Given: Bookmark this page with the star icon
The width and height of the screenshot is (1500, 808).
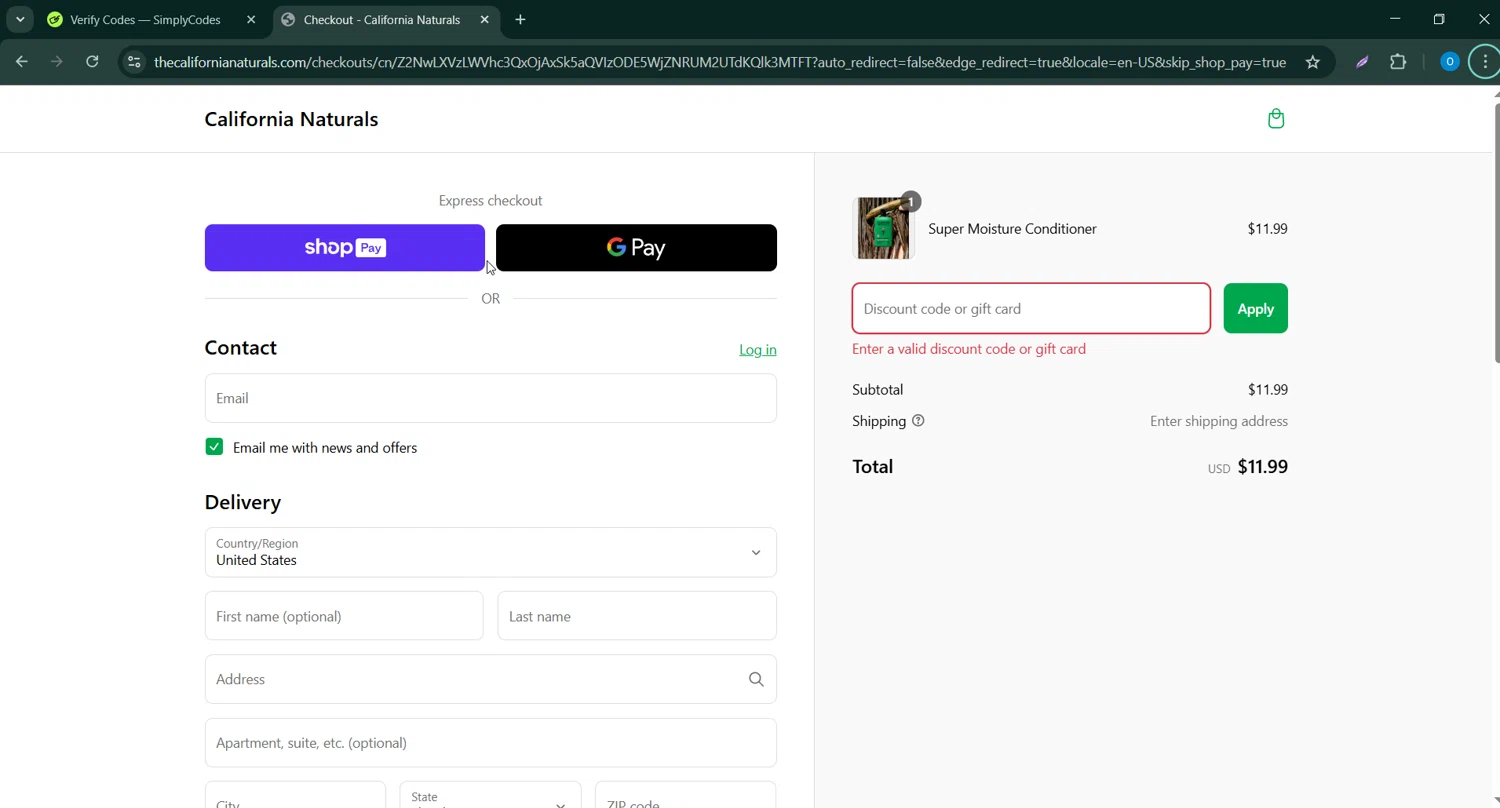Looking at the screenshot, I should 1313,62.
